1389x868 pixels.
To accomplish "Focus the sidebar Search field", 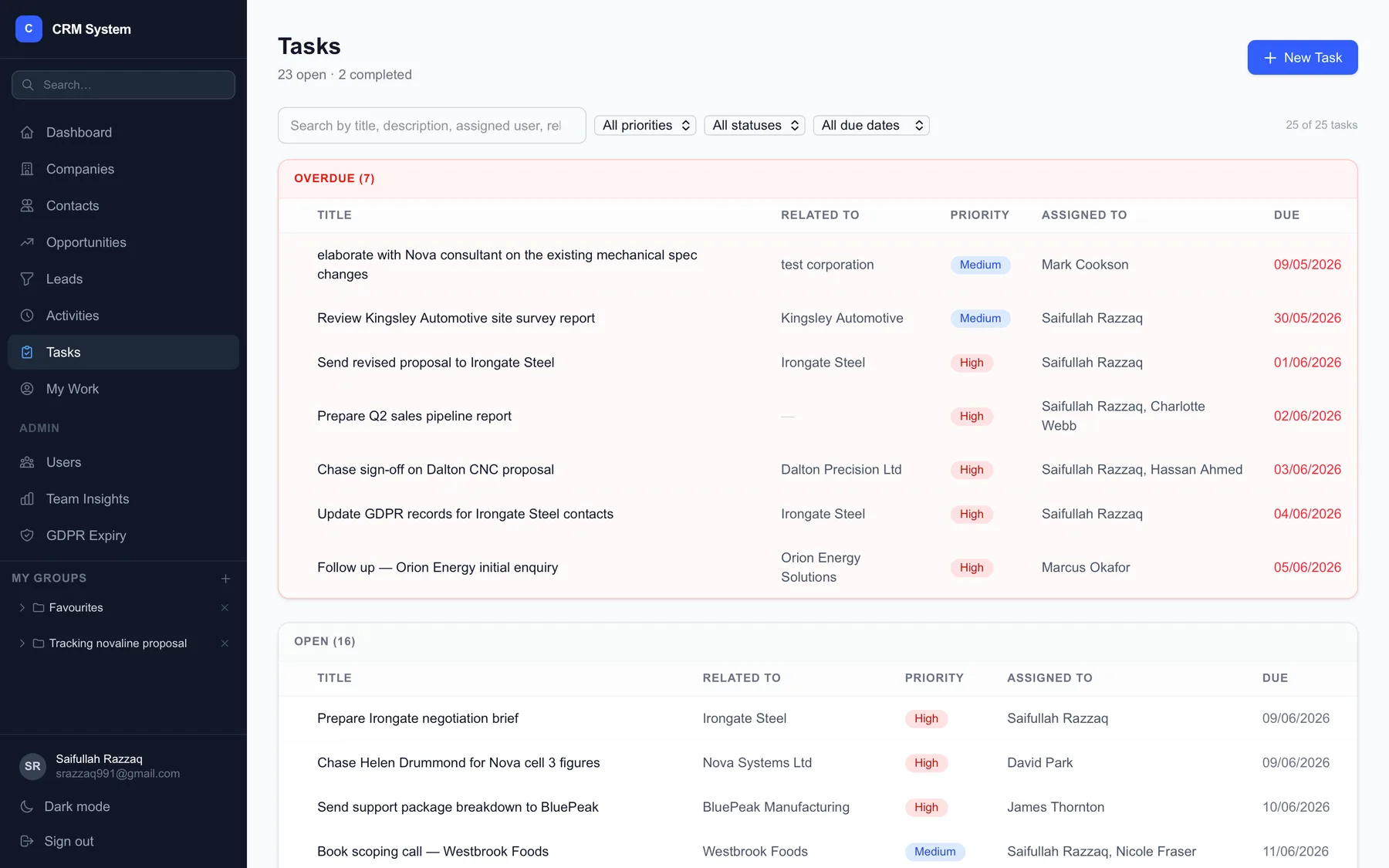I will click(123, 85).
